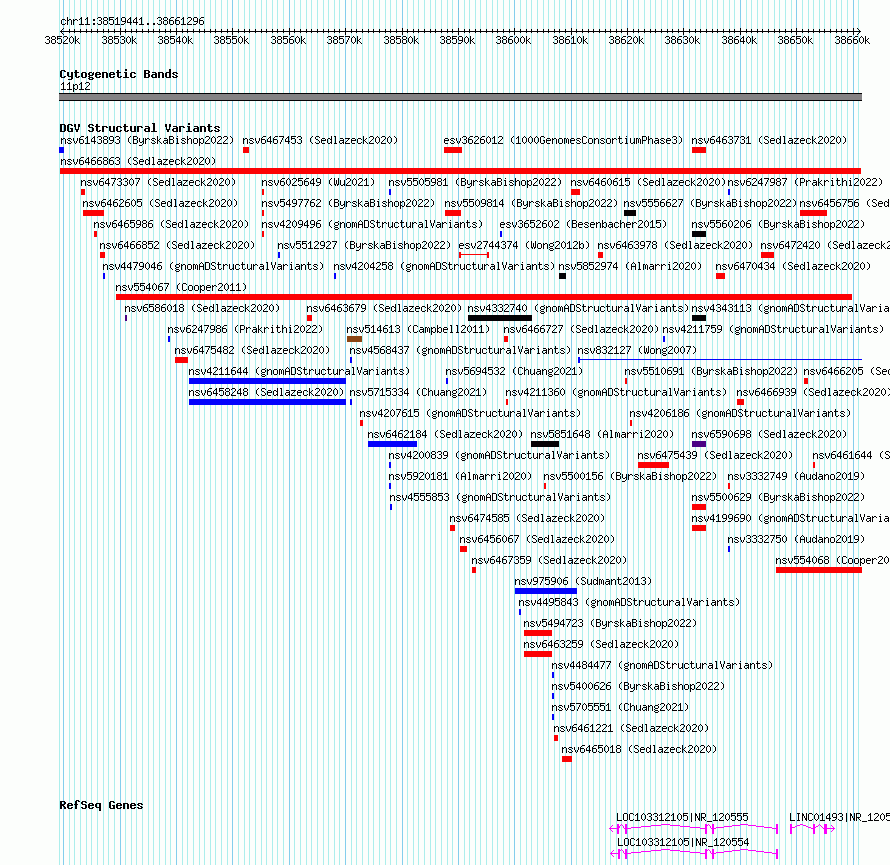This screenshot has height=865, width=890.
Task: Click the long red nsv6466863 variant bar
Action: click(460, 171)
